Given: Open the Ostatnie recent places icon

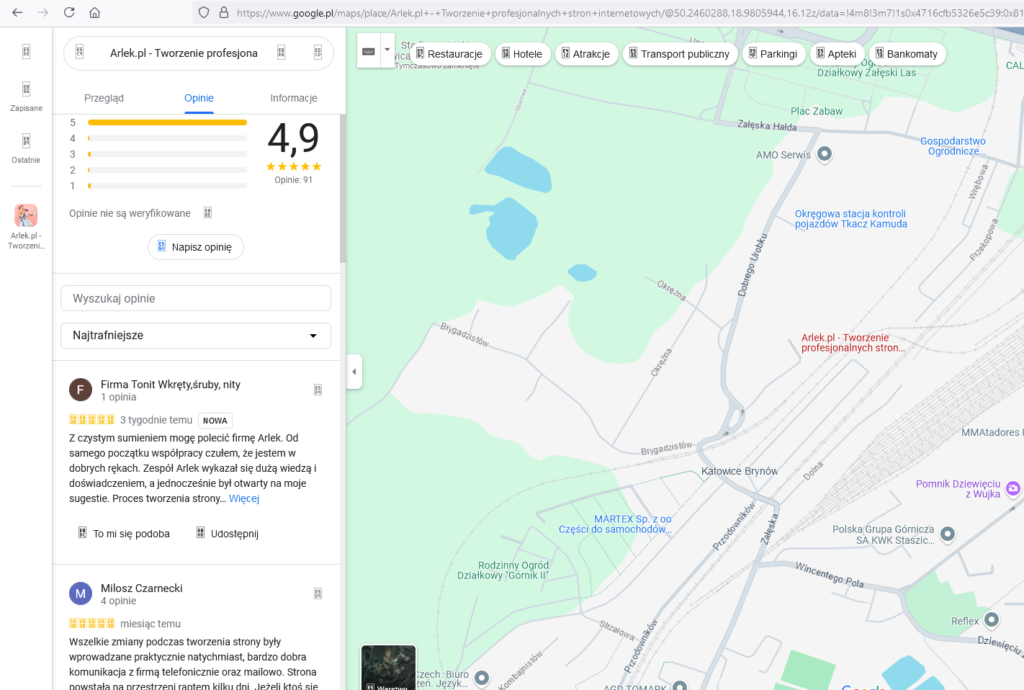Looking at the screenshot, I should 26,141.
